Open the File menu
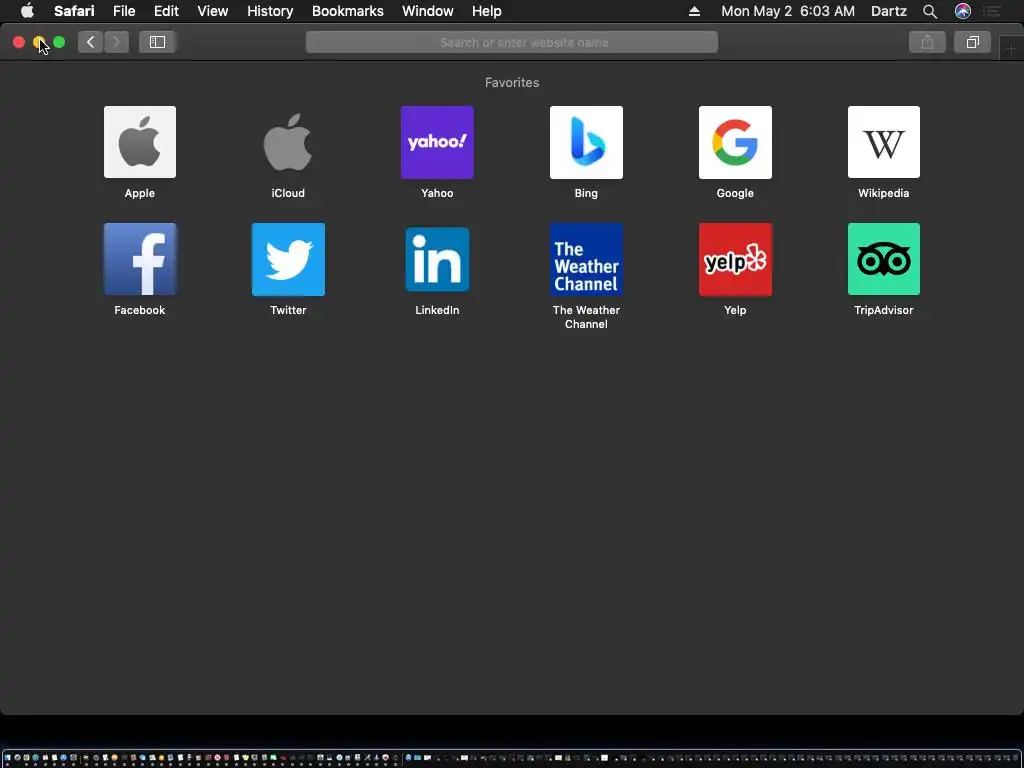The width and height of the screenshot is (1024, 768). (124, 11)
